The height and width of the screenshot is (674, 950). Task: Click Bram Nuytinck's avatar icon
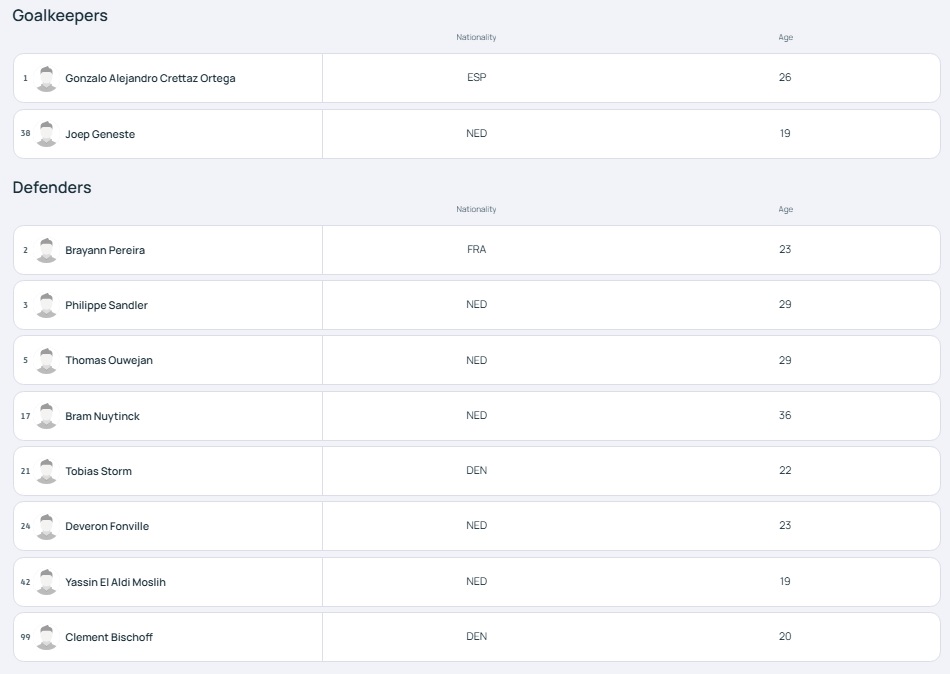47,416
